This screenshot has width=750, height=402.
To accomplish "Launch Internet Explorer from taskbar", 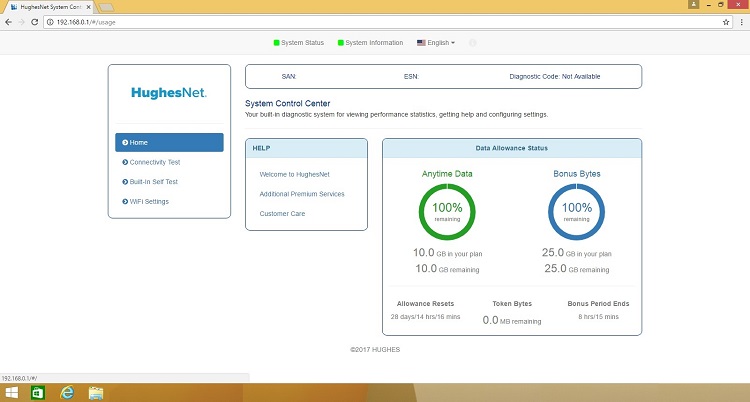I will 67,393.
